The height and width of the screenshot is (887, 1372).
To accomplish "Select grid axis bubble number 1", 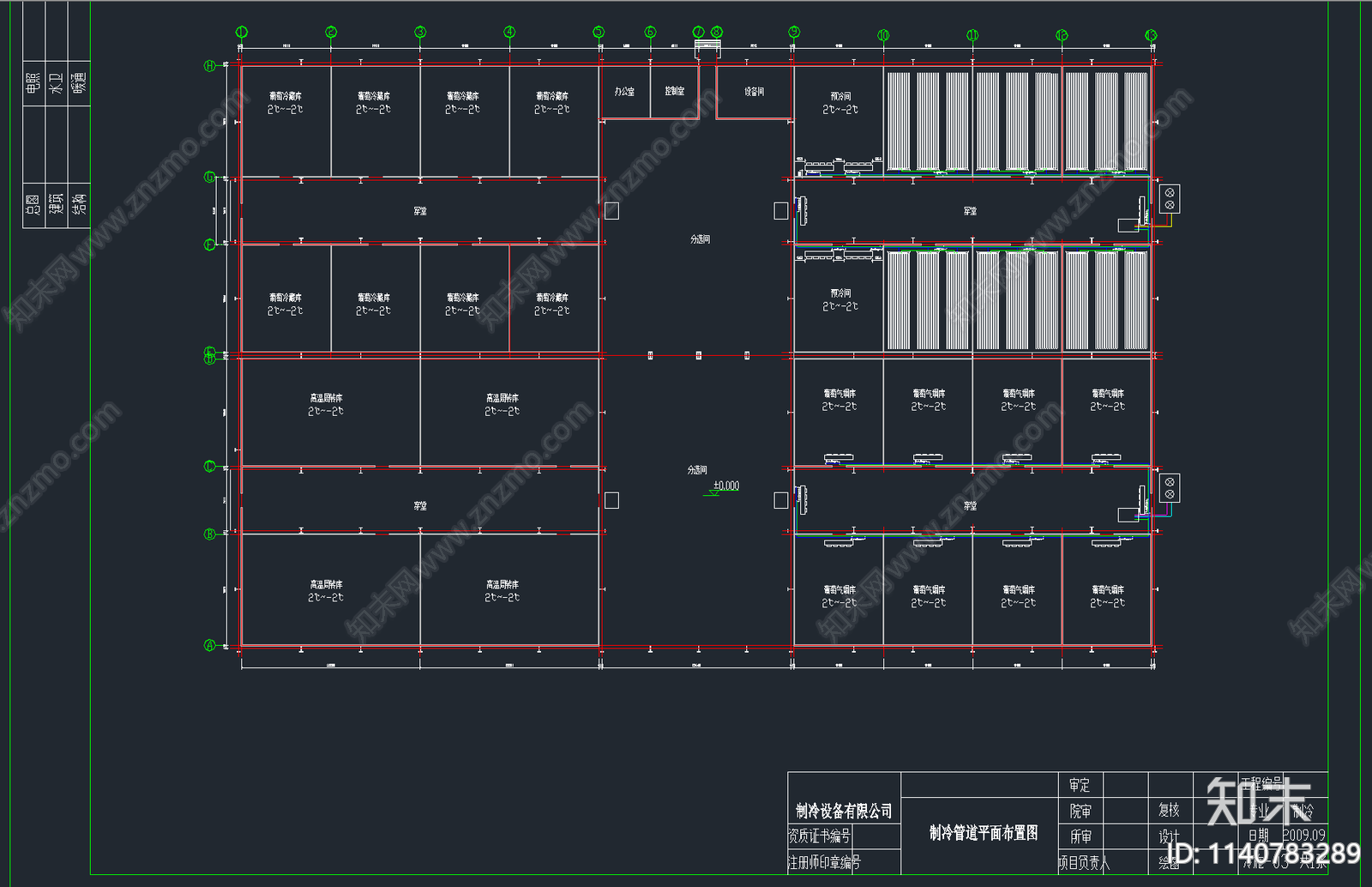I will (x=242, y=33).
